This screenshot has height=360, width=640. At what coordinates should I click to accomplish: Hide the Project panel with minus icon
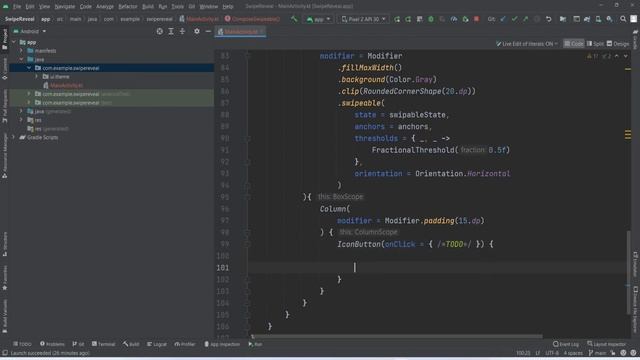tap(208, 31)
